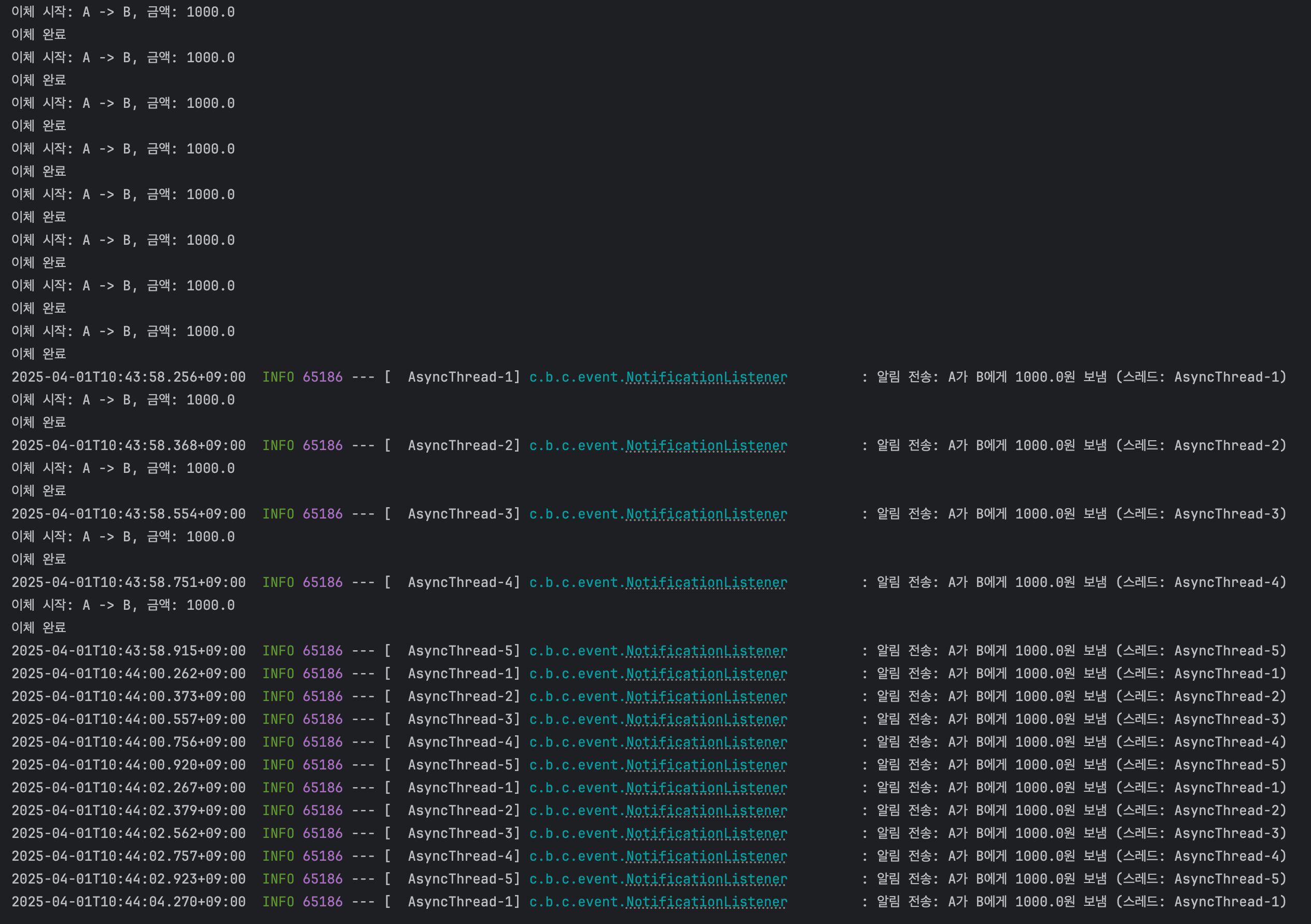Click NotificationListener link in last 10:44:04.270 line
Image resolution: width=1311 pixels, height=924 pixels.
706,903
